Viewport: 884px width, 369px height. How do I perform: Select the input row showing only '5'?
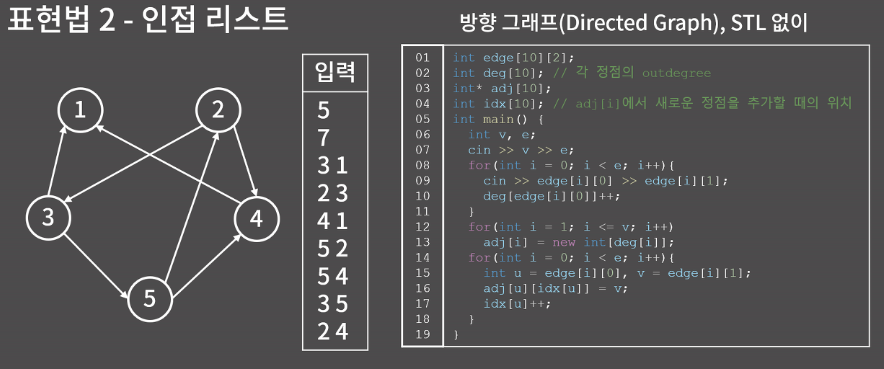coord(324,110)
